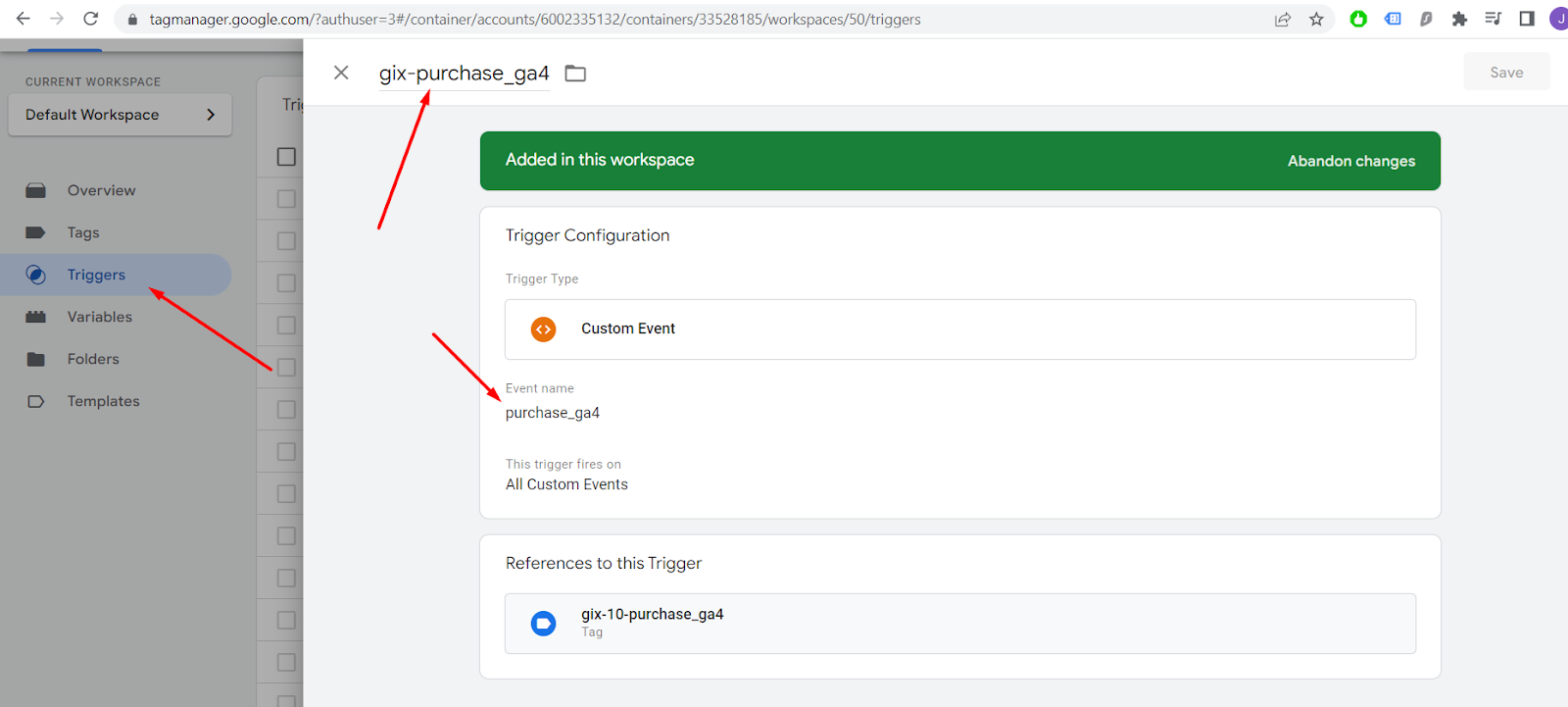This screenshot has width=1568, height=707.
Task: Click the feather-shaped extension icon
Action: pyautogui.click(x=1426, y=19)
